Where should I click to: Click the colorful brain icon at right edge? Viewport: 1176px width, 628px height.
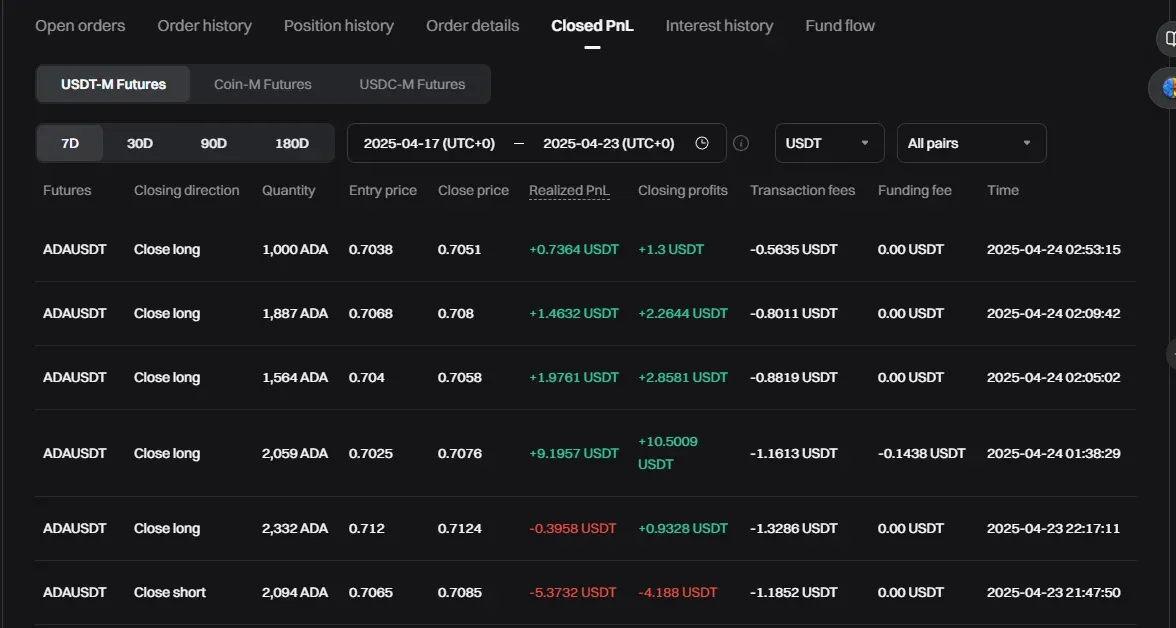tap(1168, 88)
